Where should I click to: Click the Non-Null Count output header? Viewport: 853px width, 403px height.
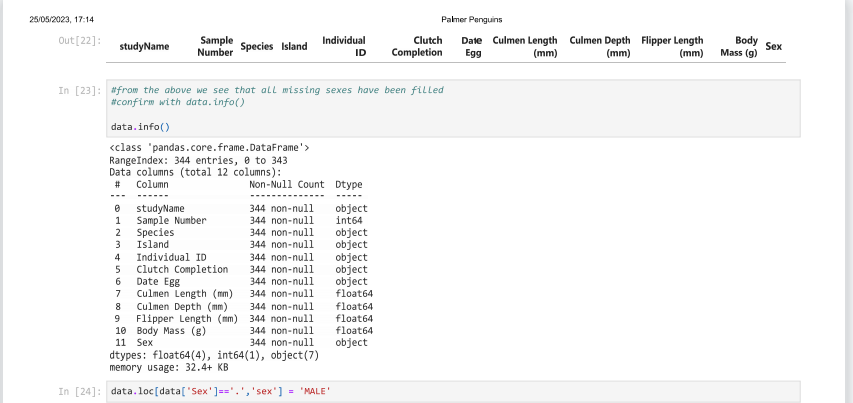pos(287,185)
